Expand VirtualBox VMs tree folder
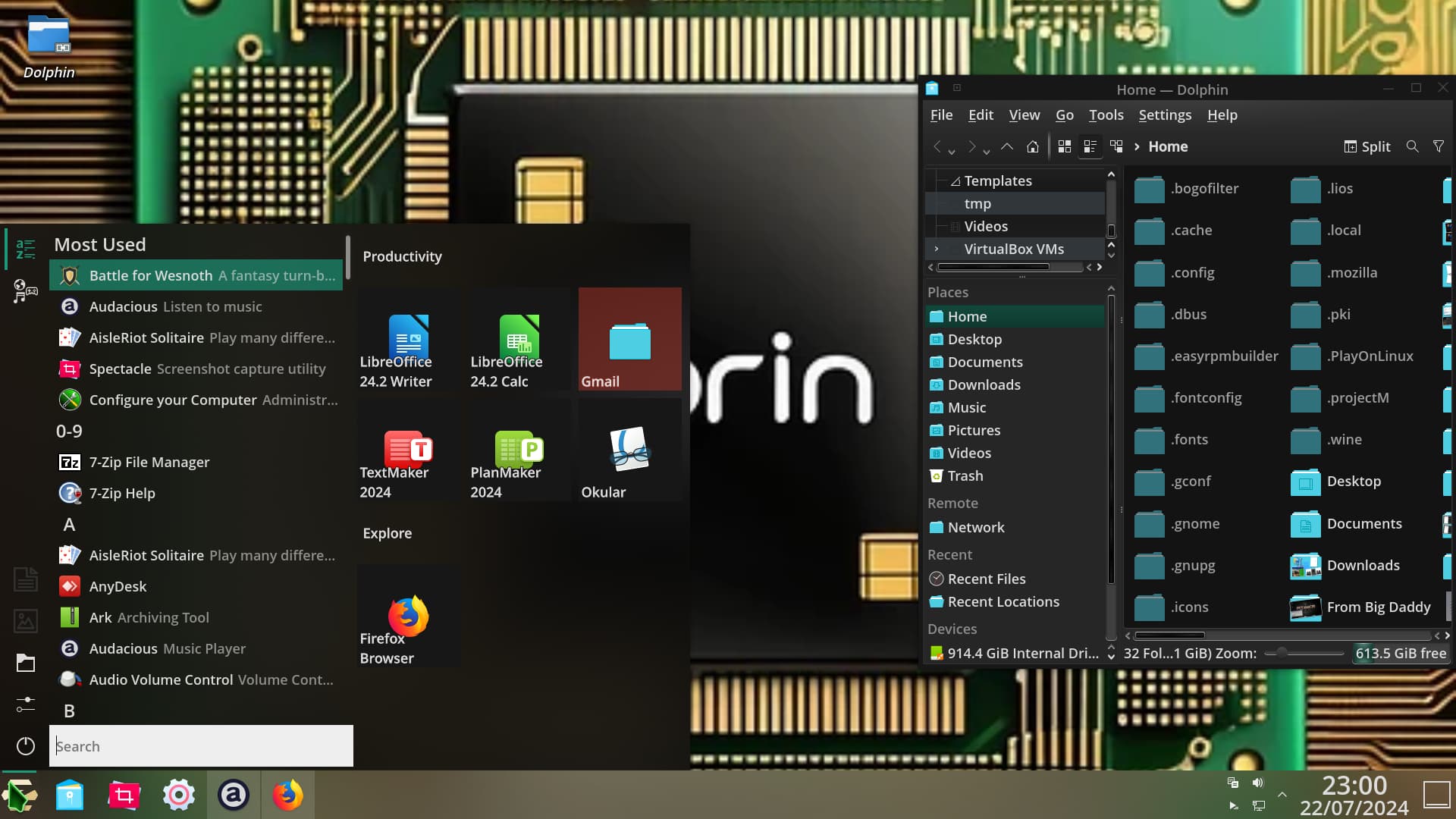The image size is (1456, 819). [937, 249]
